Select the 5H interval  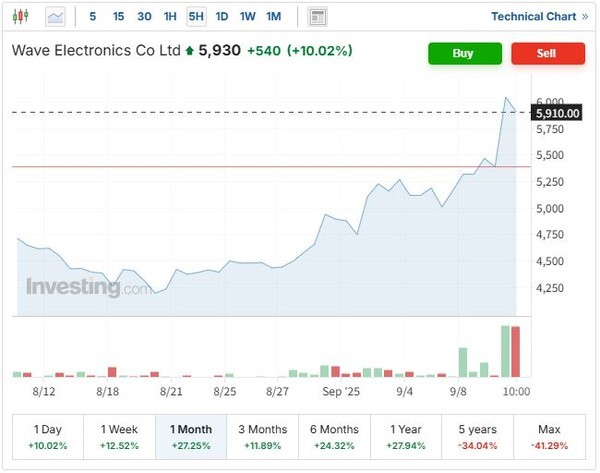pos(196,16)
